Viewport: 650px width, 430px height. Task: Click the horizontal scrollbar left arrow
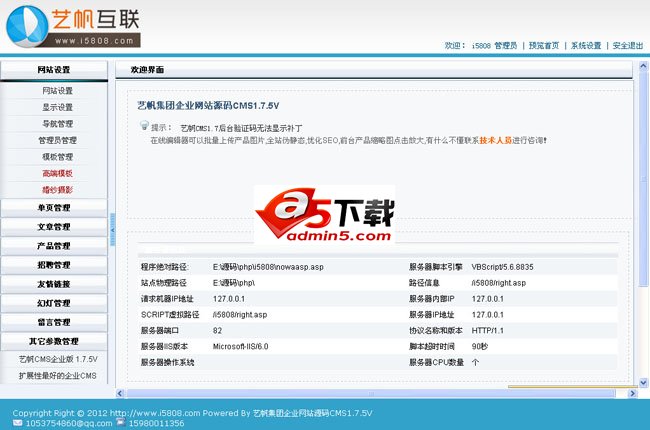120,393
